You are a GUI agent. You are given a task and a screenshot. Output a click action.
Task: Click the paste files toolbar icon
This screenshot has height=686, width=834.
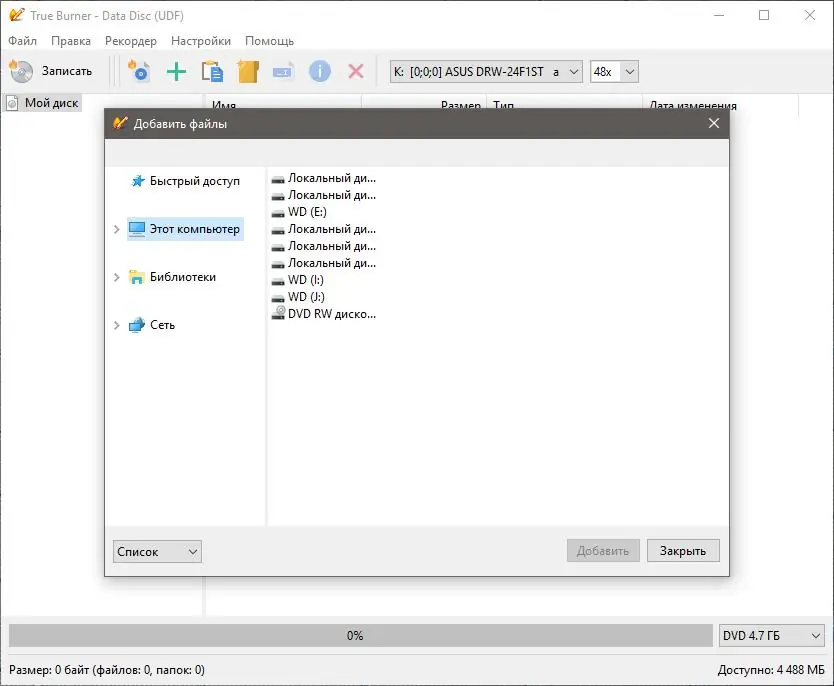[211, 71]
